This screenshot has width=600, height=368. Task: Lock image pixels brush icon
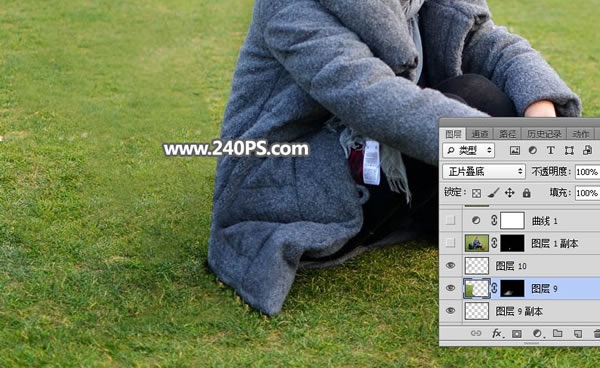(x=493, y=193)
